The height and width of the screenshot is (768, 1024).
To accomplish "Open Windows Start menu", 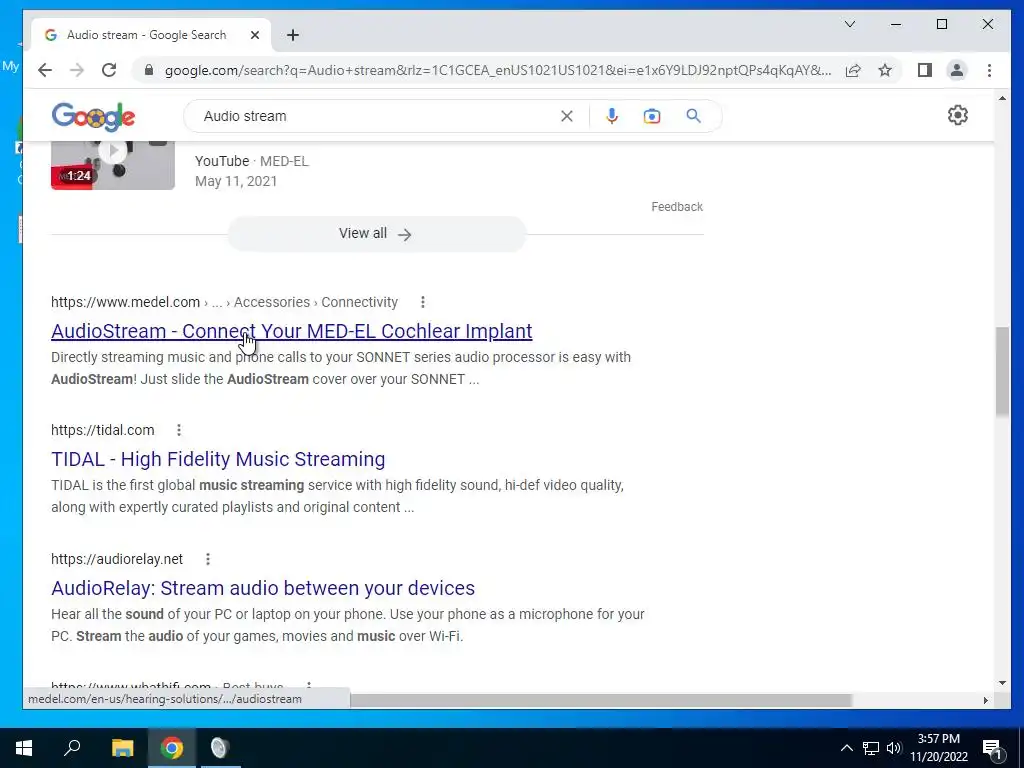I will (x=24, y=748).
